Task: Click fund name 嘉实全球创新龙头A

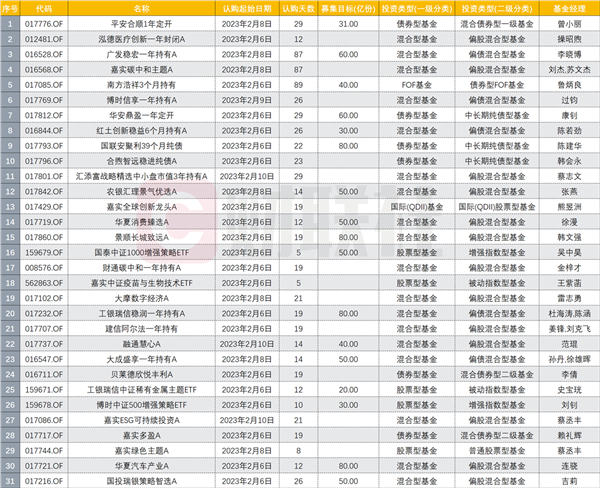Action: [142, 207]
